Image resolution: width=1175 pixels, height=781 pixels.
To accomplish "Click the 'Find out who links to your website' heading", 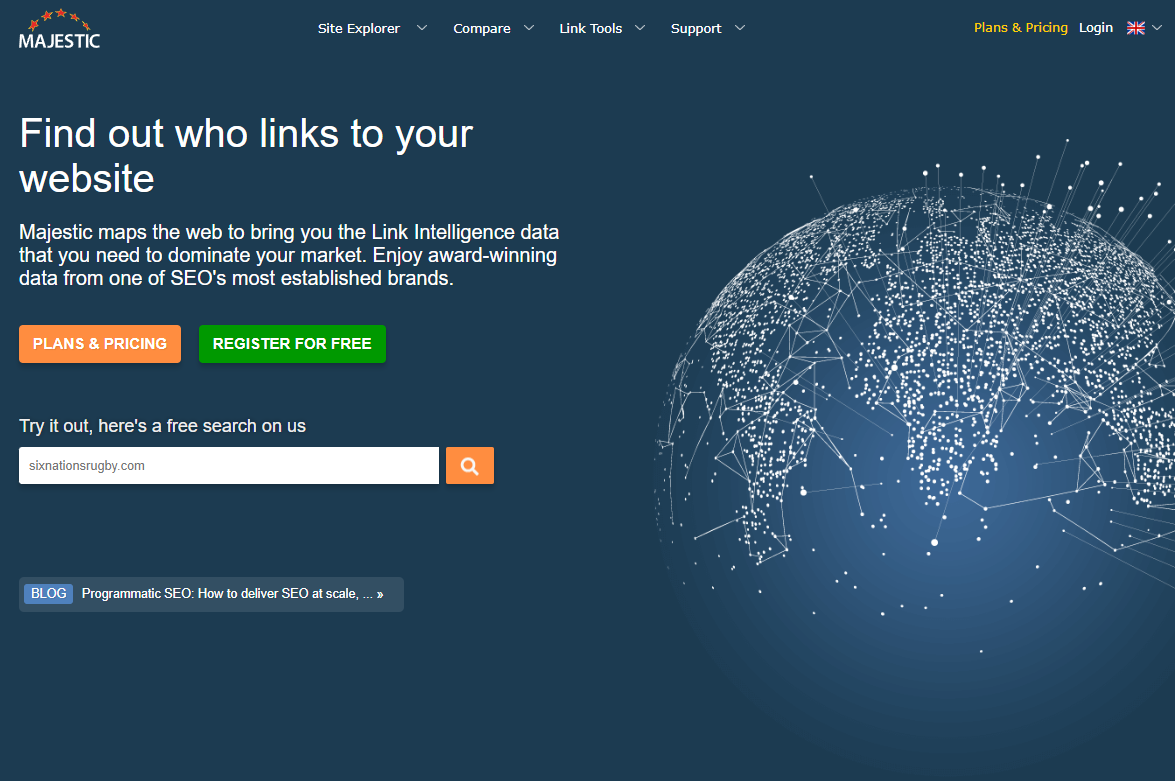I will (246, 156).
